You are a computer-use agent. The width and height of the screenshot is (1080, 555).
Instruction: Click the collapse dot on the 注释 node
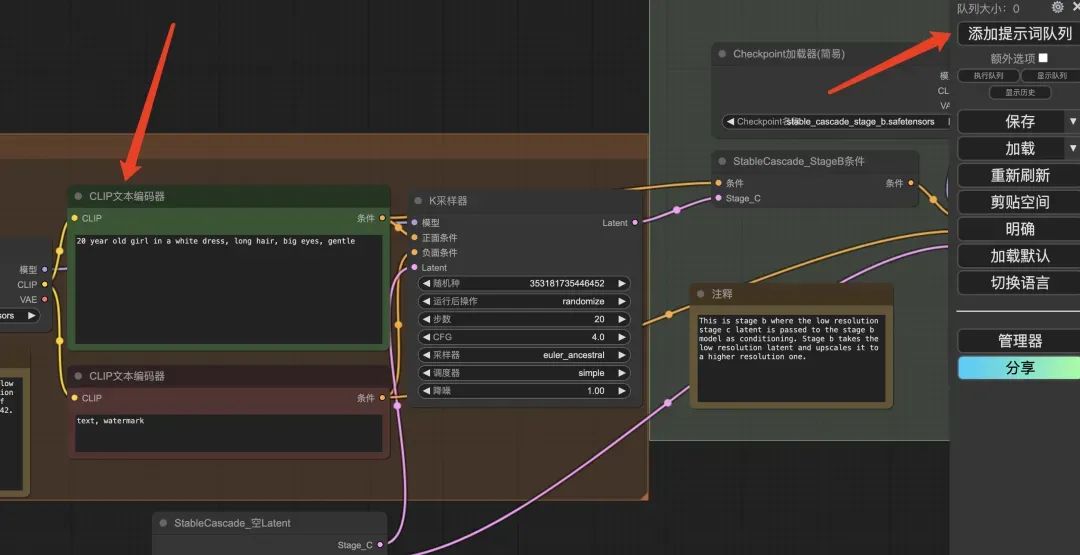pos(701,294)
